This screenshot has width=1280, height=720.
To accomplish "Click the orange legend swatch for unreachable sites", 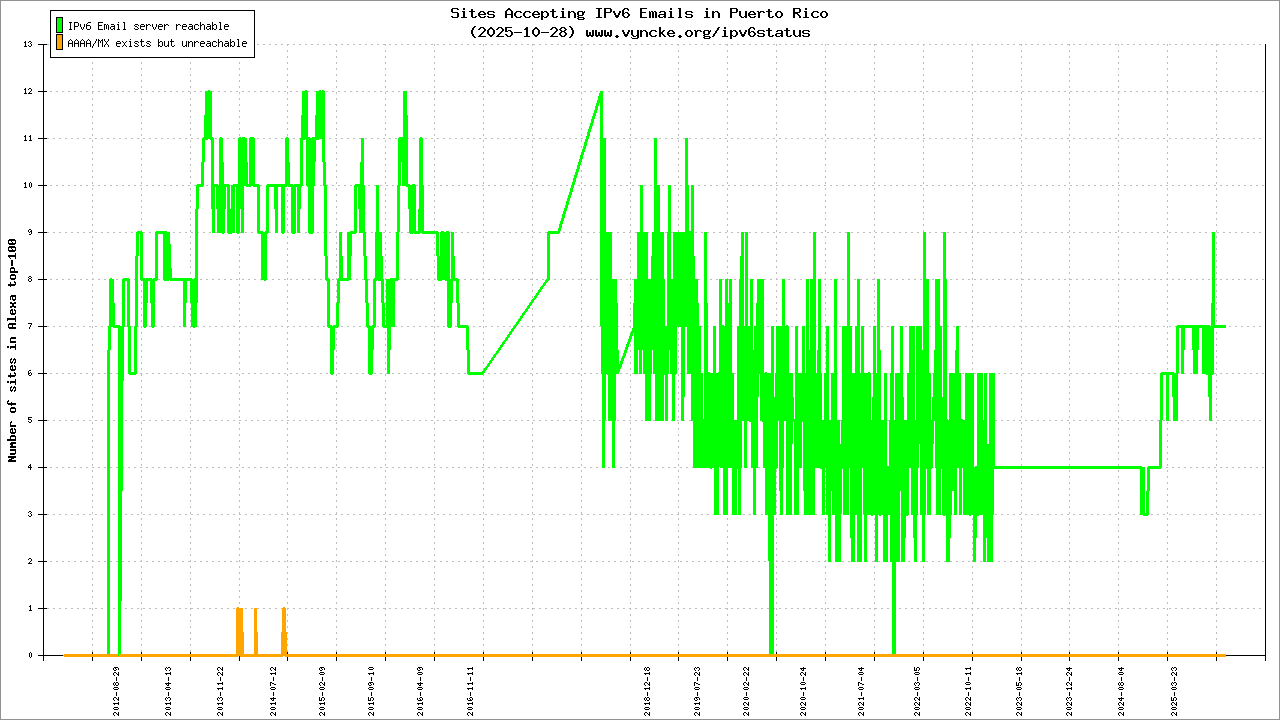I will click(x=60, y=43).
